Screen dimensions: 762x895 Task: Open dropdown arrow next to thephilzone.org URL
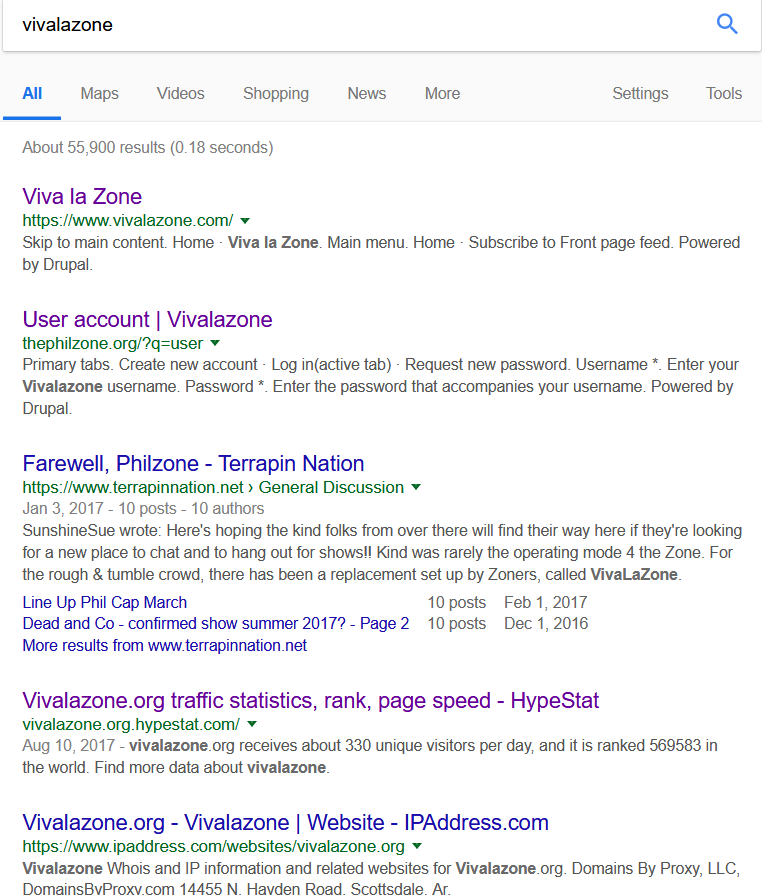pos(215,343)
